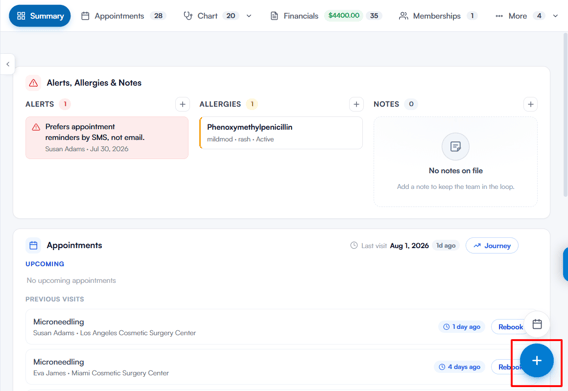Image resolution: width=568 pixels, height=391 pixels.
Task: Click the No notes on file icon
Action: tap(455, 146)
